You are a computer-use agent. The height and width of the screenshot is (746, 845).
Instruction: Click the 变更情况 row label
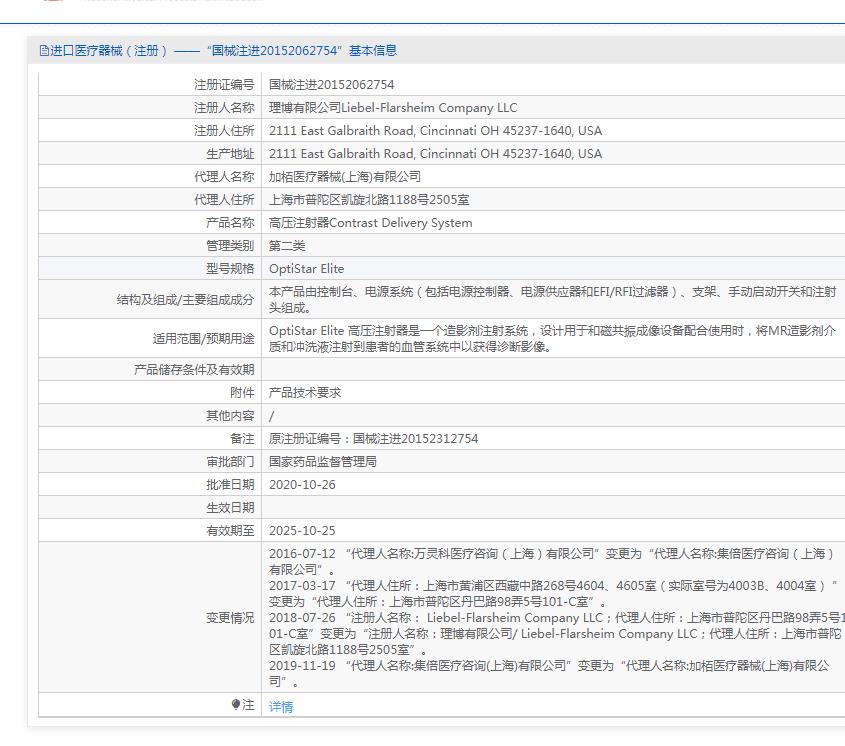point(230,618)
